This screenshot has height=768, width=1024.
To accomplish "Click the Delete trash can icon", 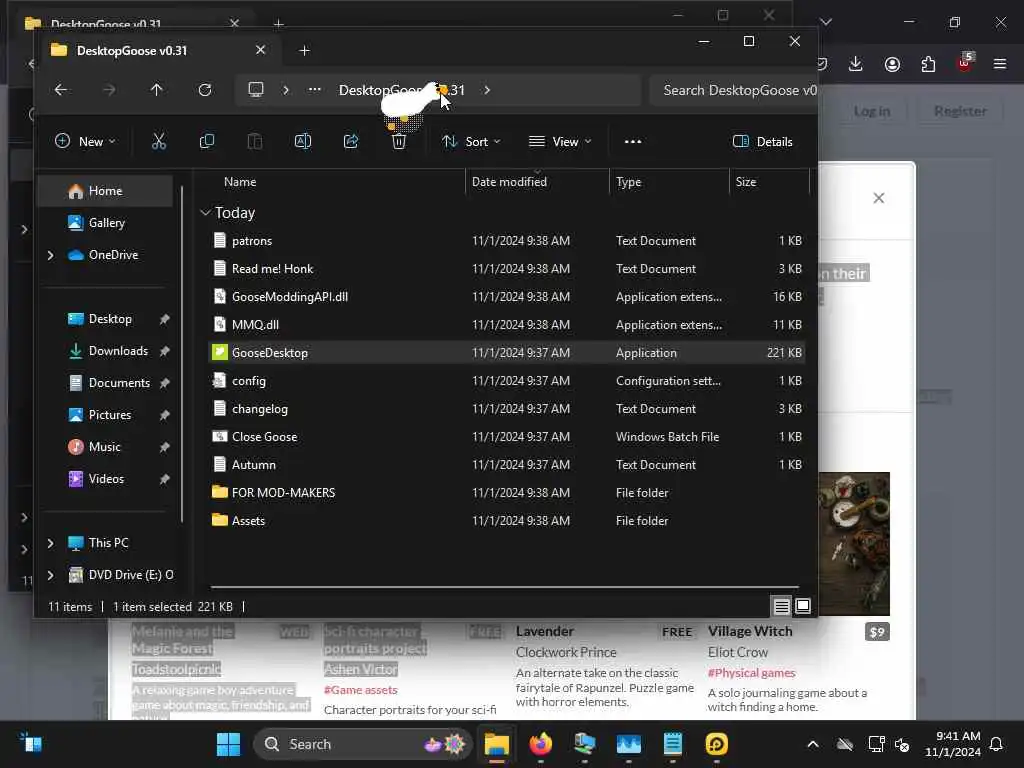I will (x=398, y=141).
